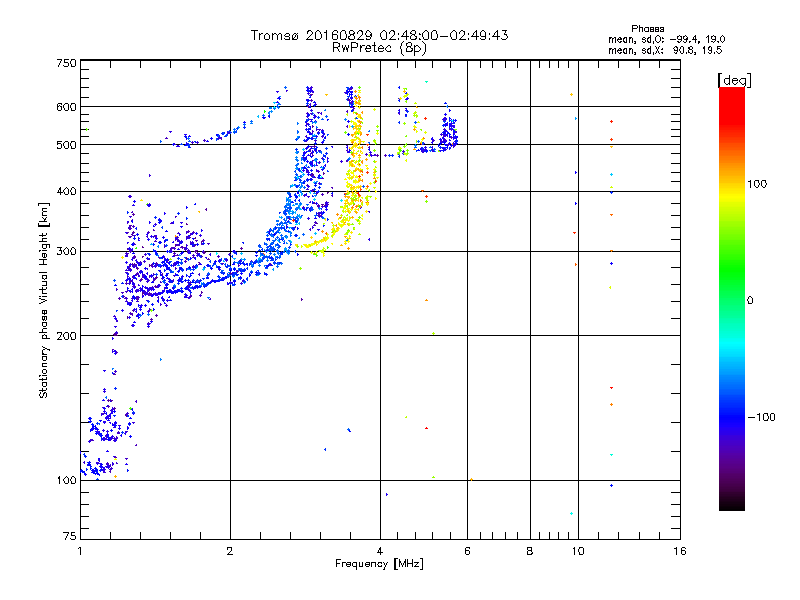This screenshot has width=800, height=600.
Task: Click the black bottom of the colorbar
Action: click(x=732, y=503)
